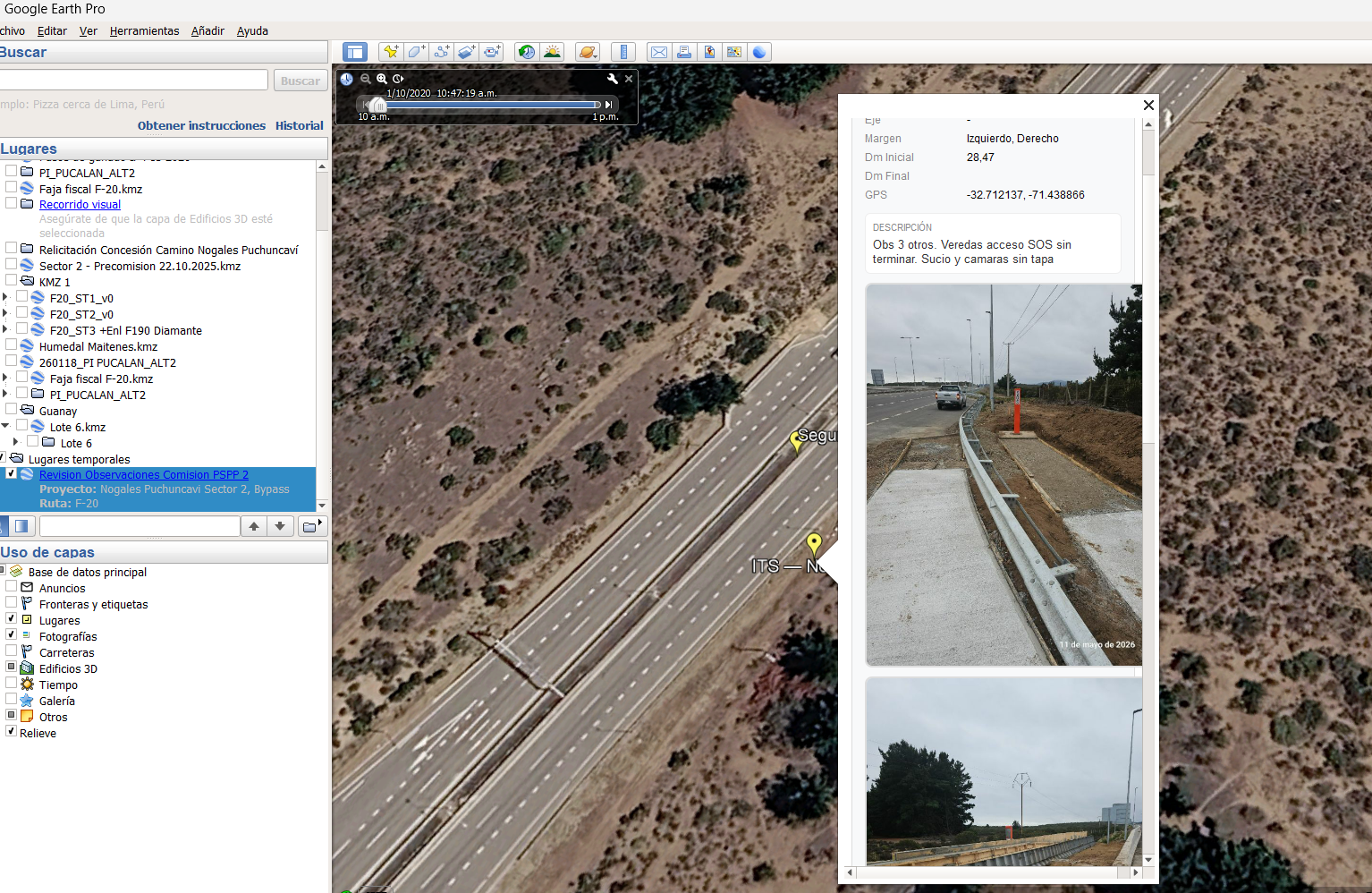Zoom out the time slider range
This screenshot has height=893, width=1372.
click(366, 79)
